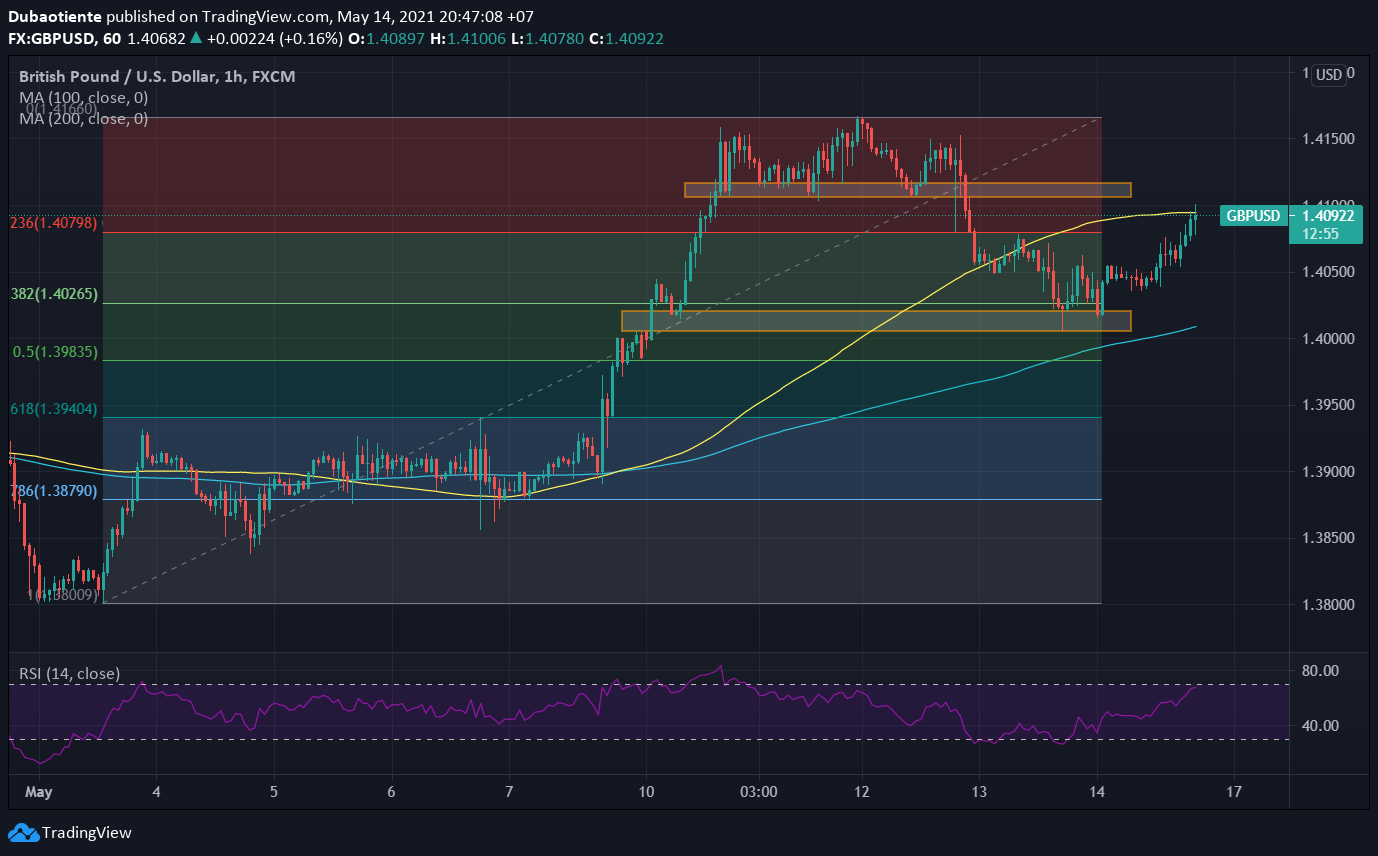The width and height of the screenshot is (1378, 856).
Task: Select the lower orange support zone rectangle
Action: click(x=876, y=321)
